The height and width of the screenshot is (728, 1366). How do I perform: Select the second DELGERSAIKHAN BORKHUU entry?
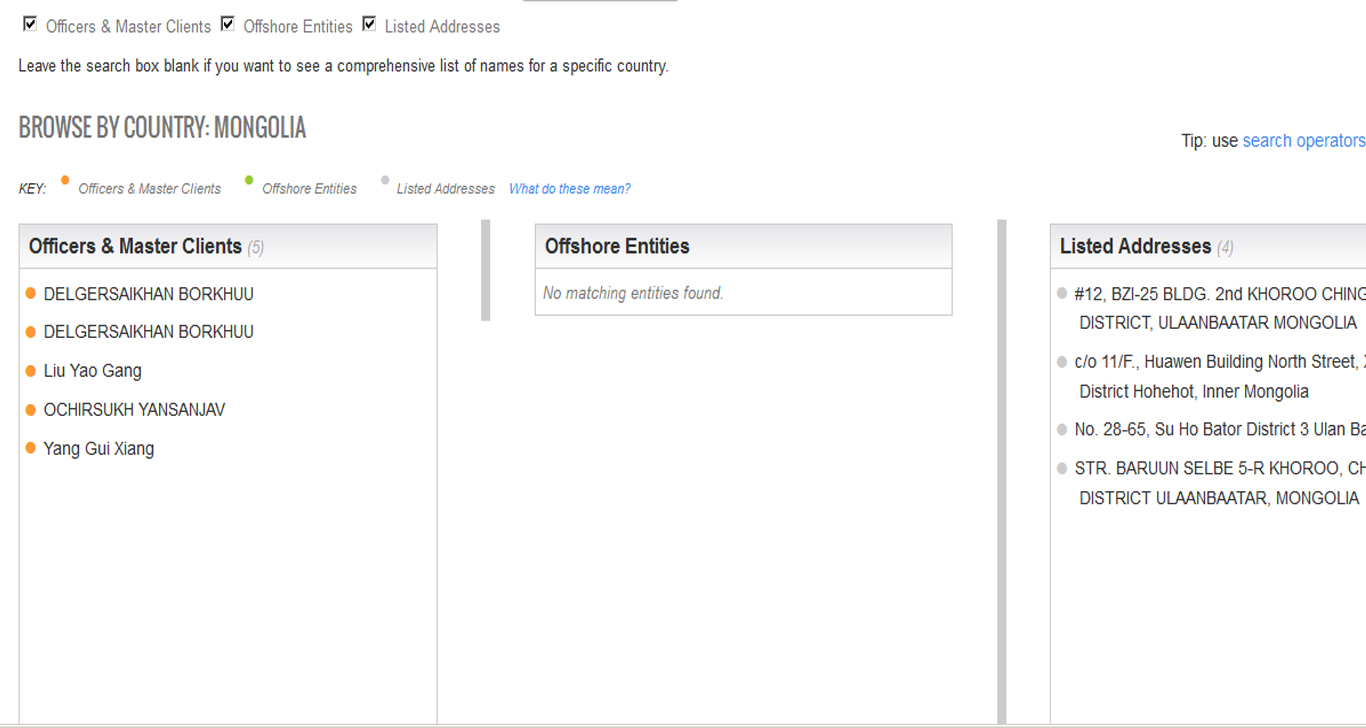click(x=148, y=332)
